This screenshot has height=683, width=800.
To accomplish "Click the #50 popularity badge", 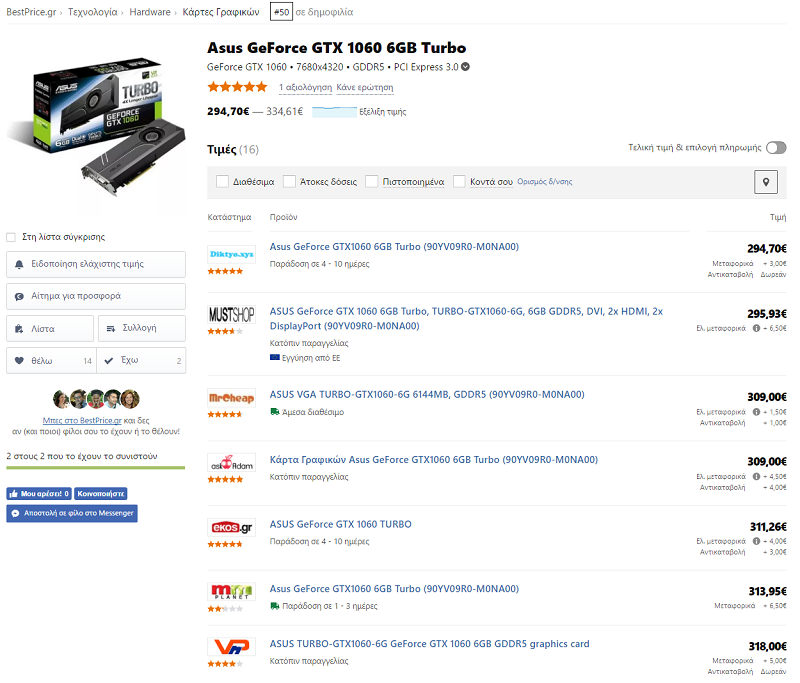I will click(281, 12).
